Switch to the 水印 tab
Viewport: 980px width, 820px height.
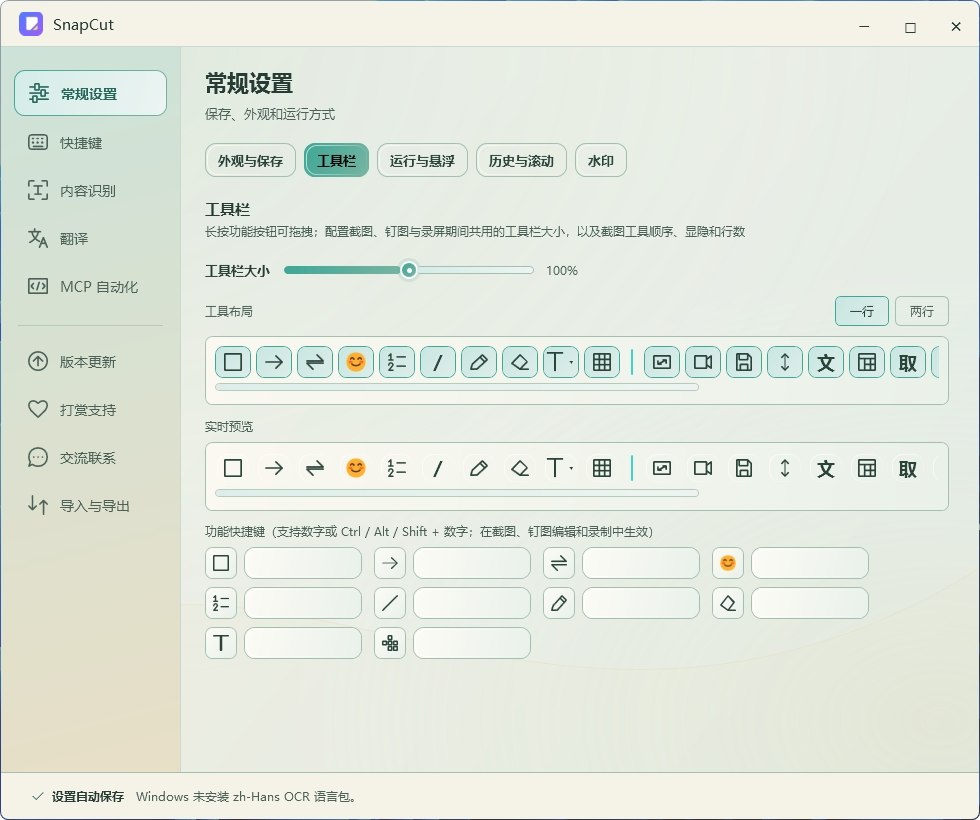tap(601, 161)
